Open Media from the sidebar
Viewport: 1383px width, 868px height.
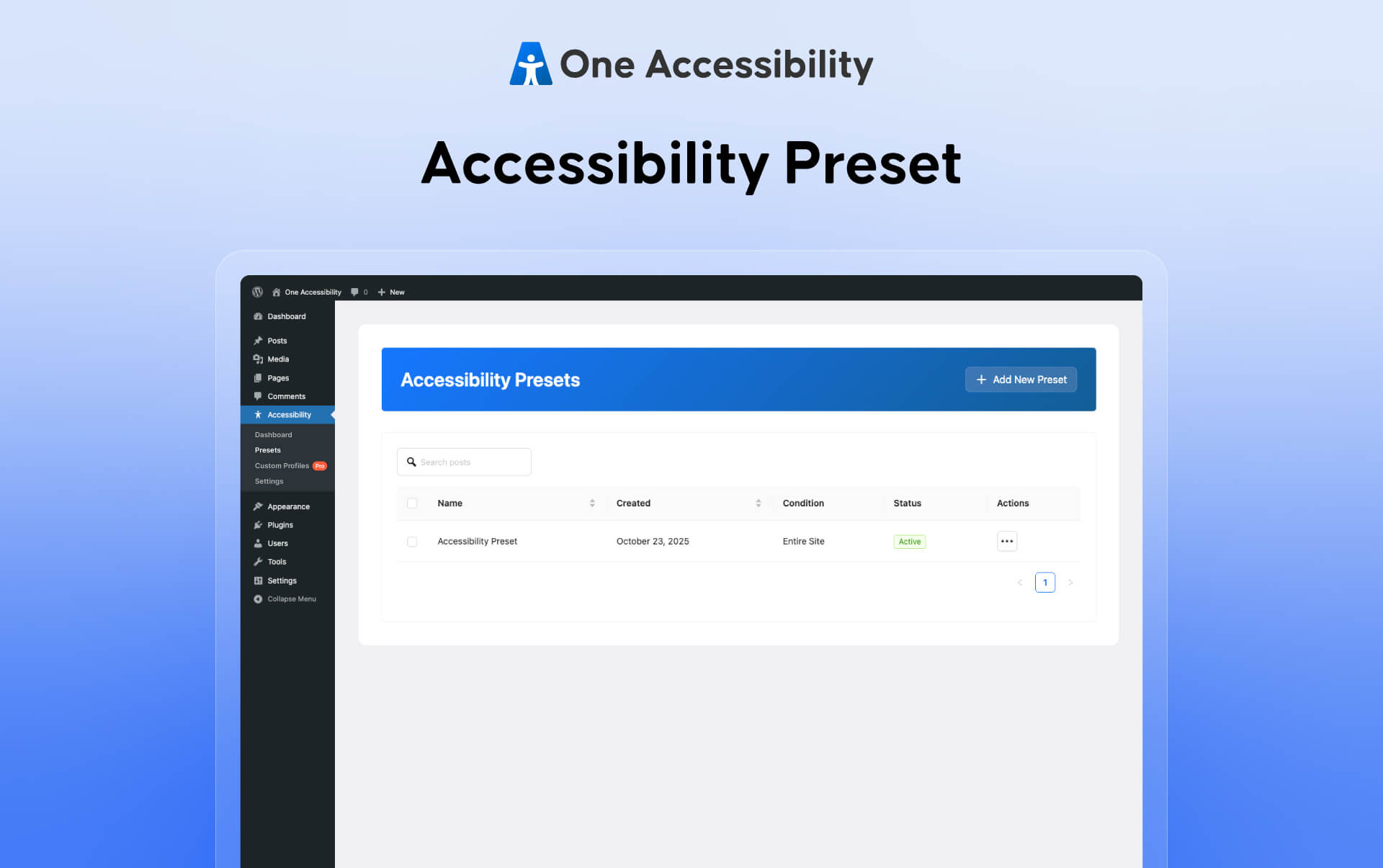click(278, 359)
